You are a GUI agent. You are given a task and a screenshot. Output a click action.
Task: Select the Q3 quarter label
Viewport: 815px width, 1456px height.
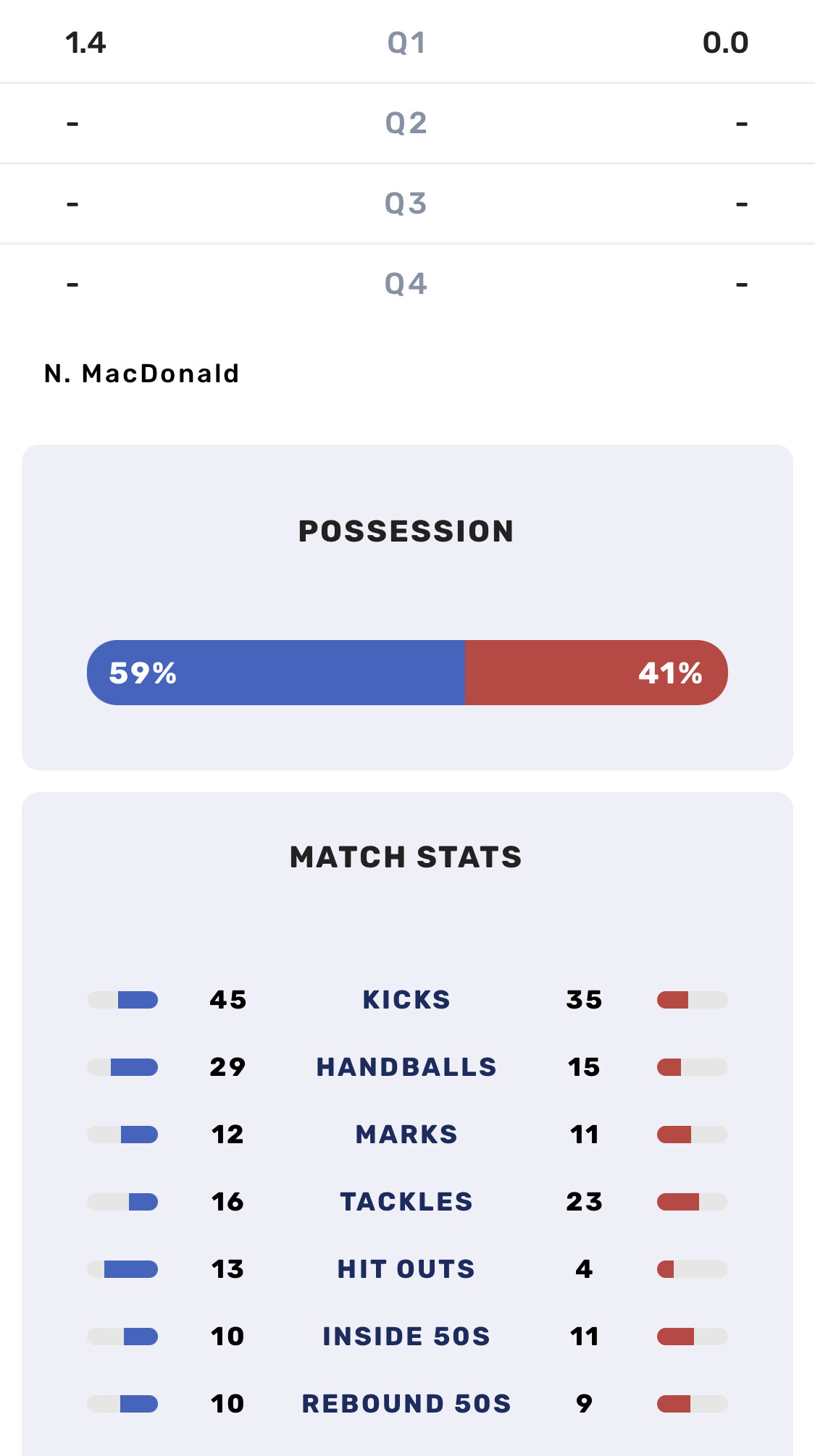click(x=406, y=203)
